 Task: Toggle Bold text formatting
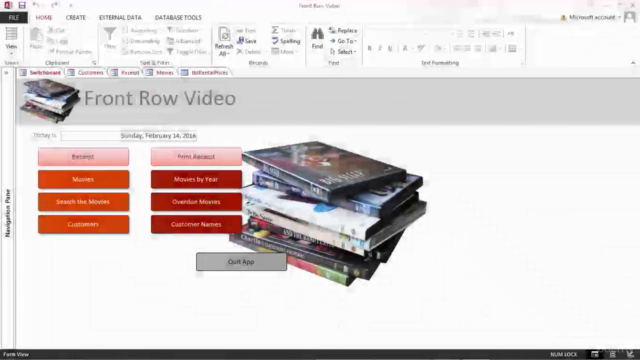tap(369, 49)
